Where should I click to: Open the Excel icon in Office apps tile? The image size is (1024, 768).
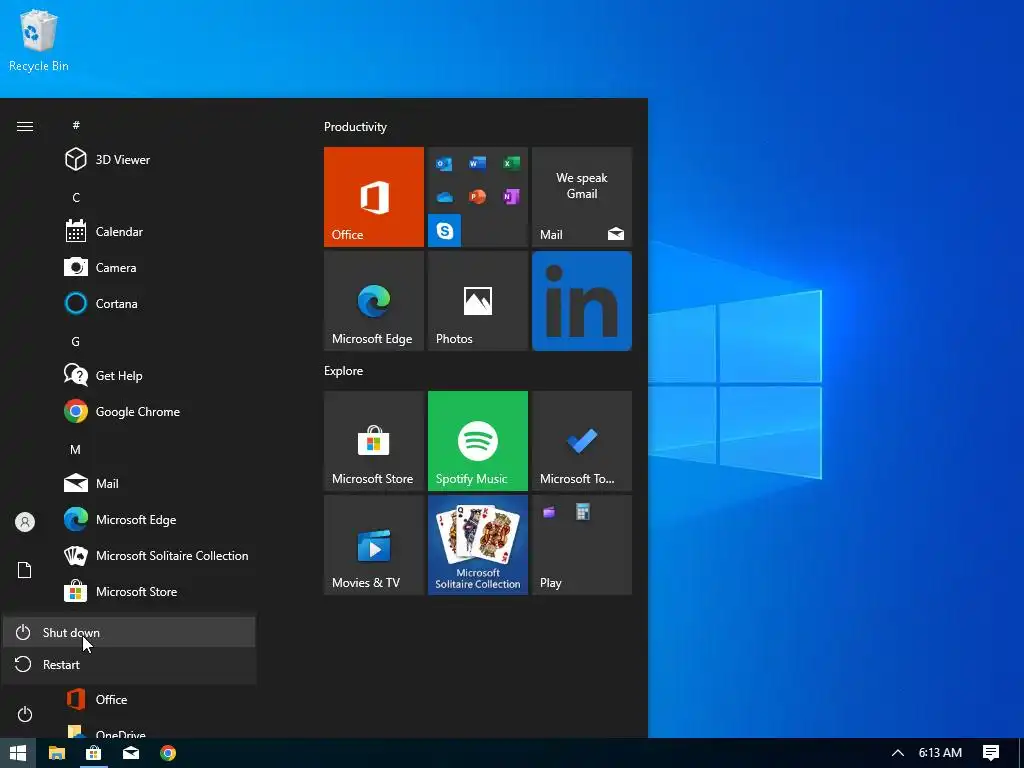(511, 163)
